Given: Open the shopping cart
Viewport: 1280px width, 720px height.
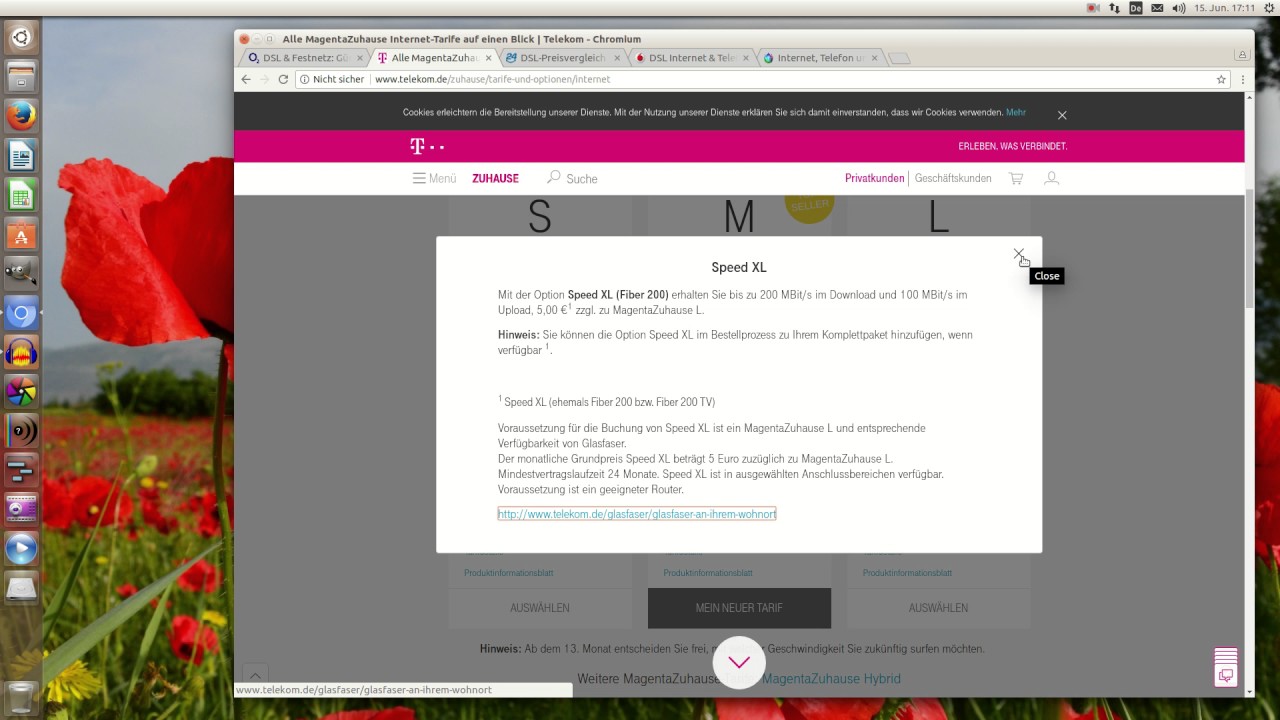Looking at the screenshot, I should click(1016, 178).
